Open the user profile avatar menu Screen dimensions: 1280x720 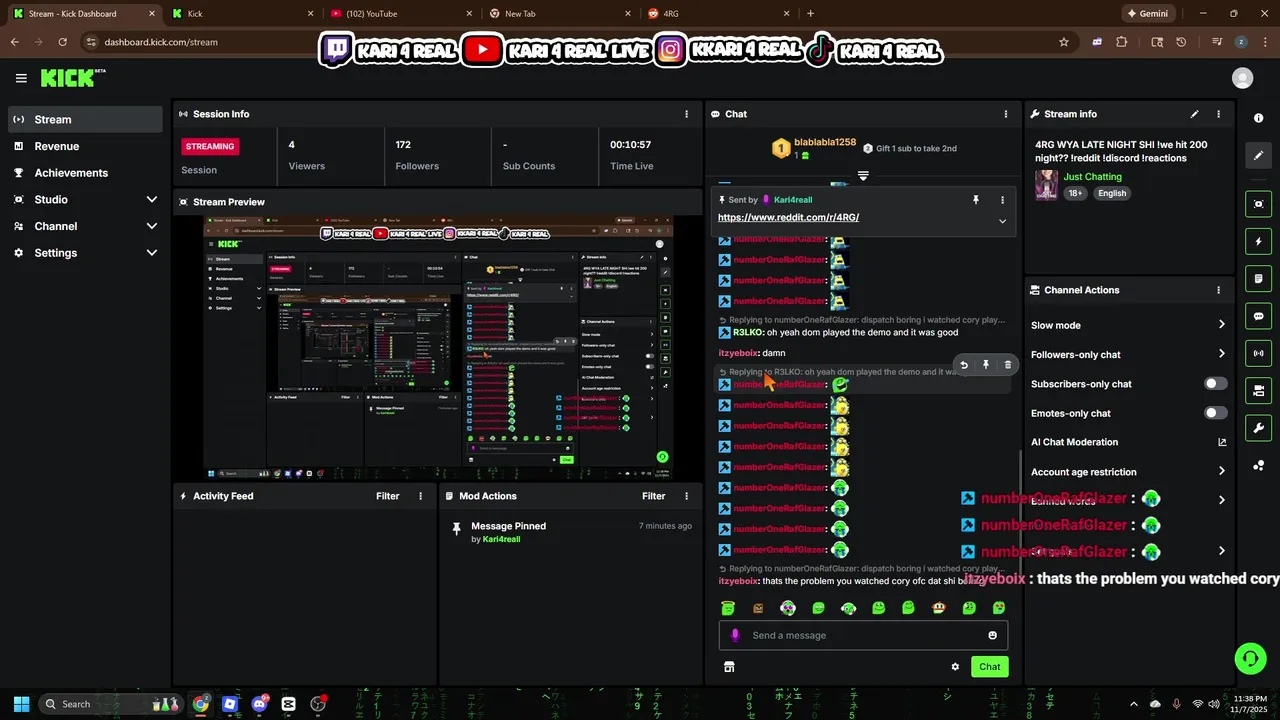pyautogui.click(x=1242, y=78)
